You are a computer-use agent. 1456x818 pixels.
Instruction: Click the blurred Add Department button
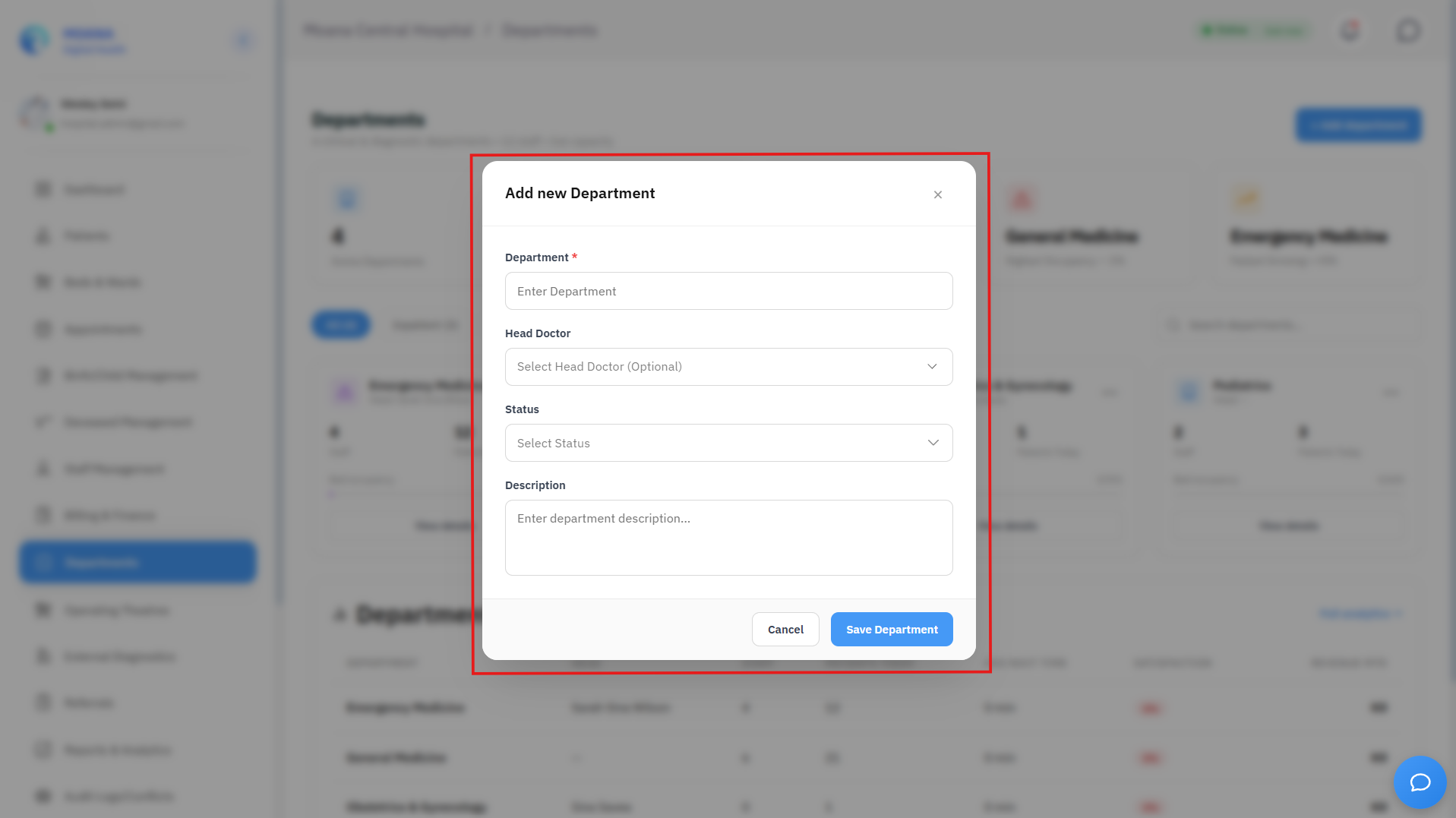tap(1358, 125)
